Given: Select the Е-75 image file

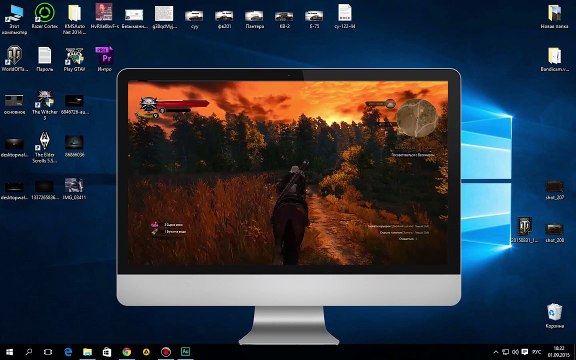Looking at the screenshot, I should [x=314, y=19].
